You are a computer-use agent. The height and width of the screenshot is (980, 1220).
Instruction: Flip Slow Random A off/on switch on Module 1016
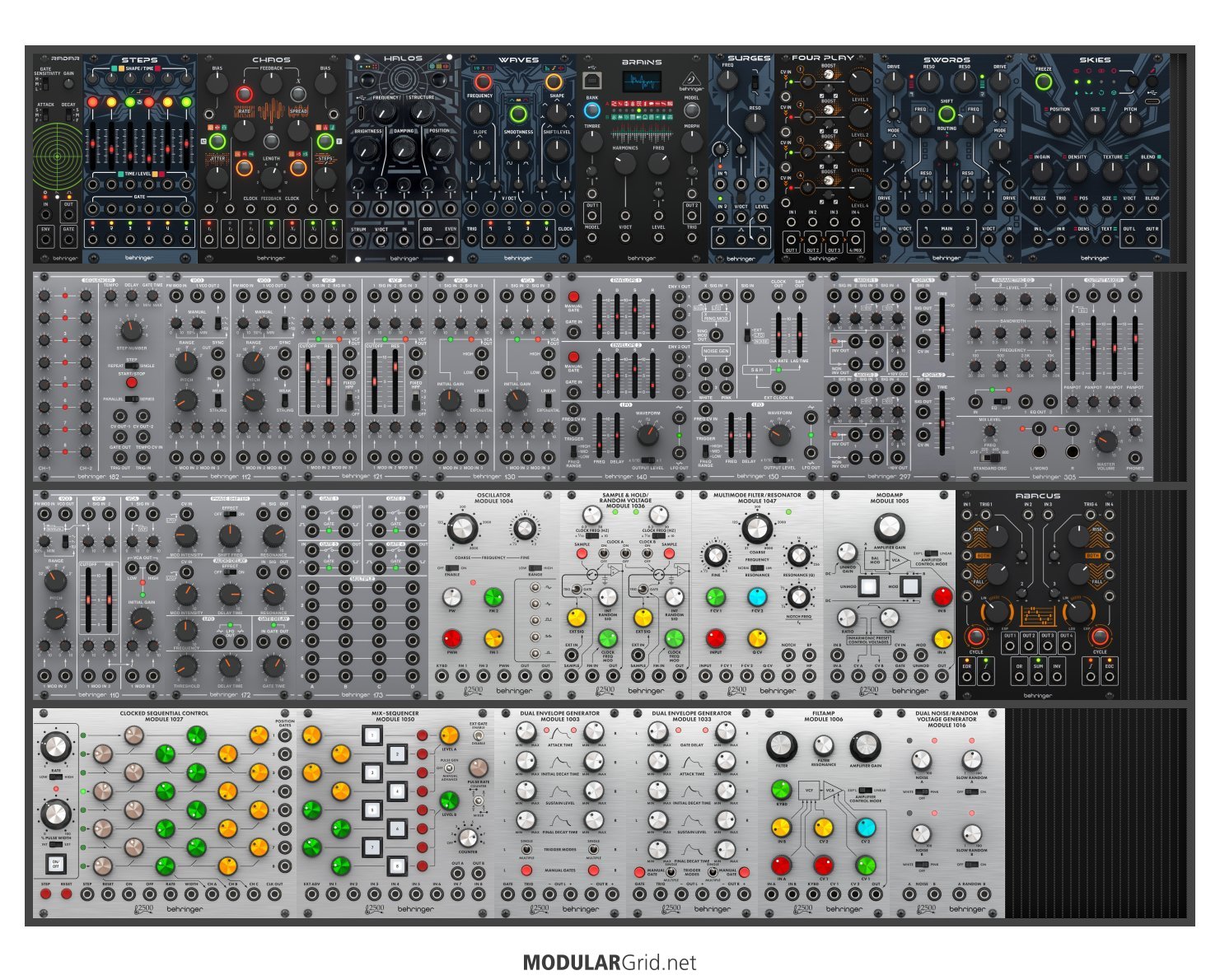(x=972, y=792)
